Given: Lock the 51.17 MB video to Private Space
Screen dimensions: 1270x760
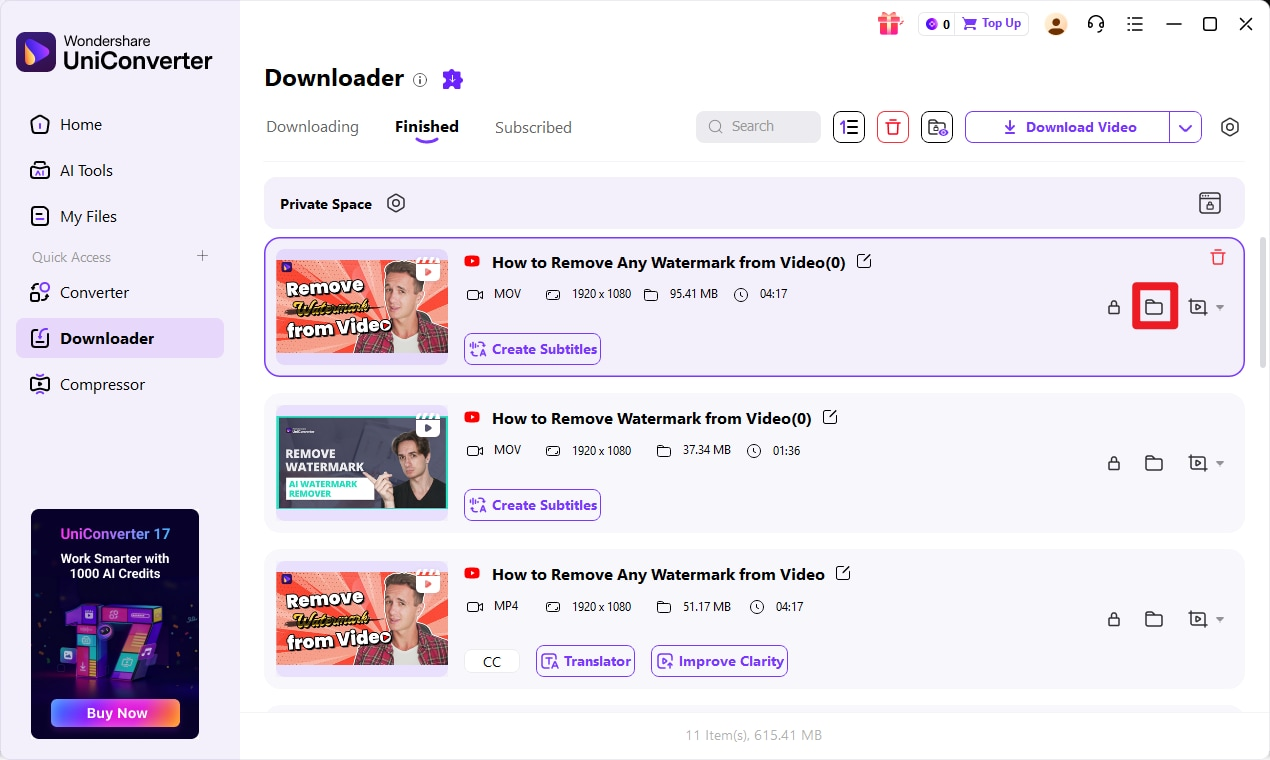Looking at the screenshot, I should click(x=1114, y=619).
